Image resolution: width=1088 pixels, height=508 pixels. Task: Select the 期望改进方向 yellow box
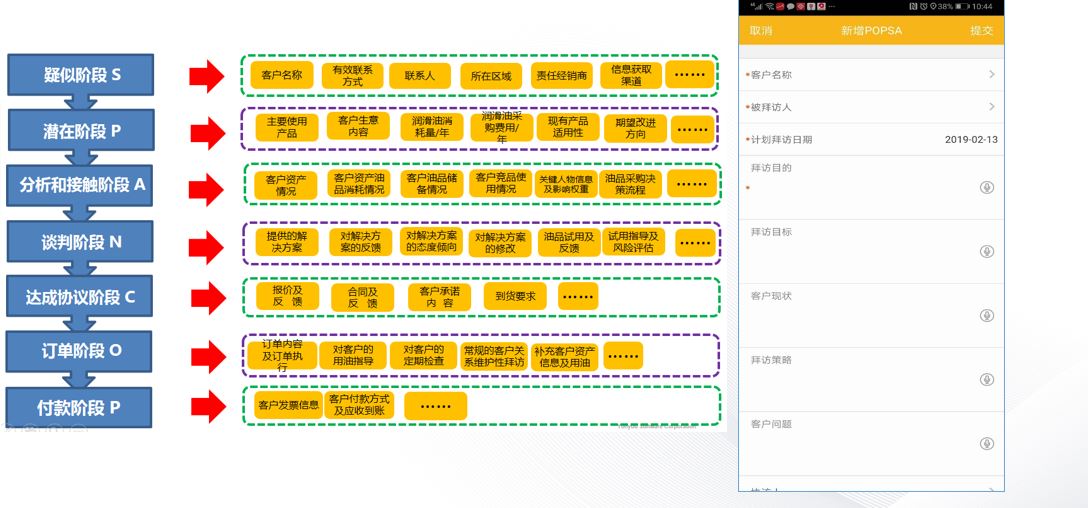click(x=635, y=128)
